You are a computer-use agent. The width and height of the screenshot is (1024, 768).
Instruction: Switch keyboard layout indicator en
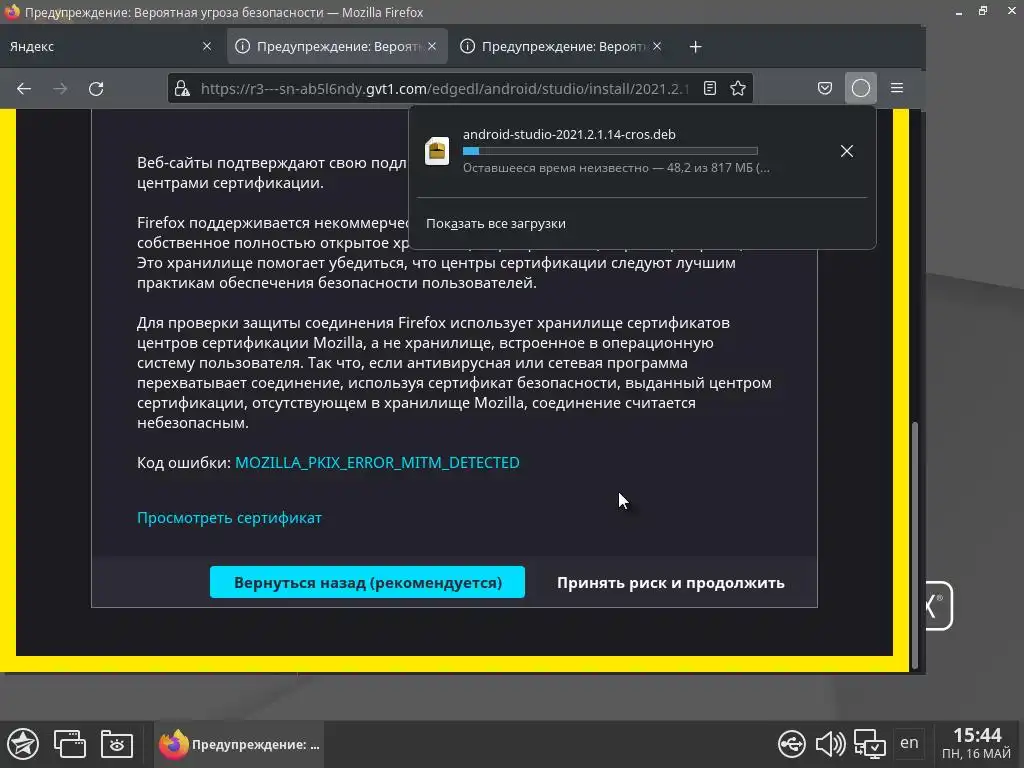click(x=909, y=743)
